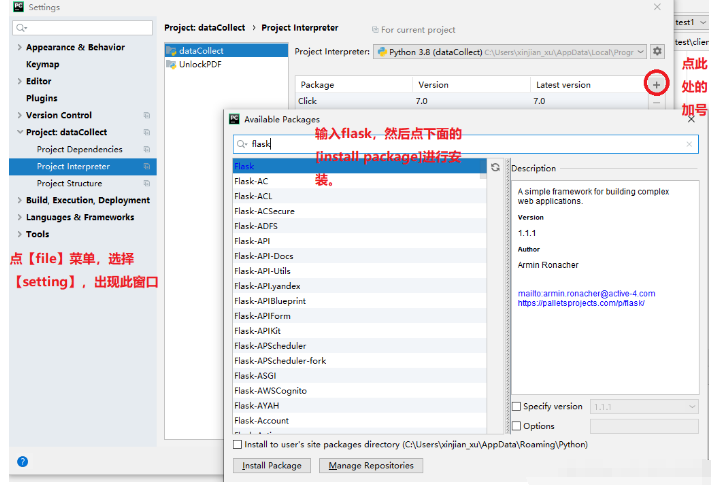Select the Click package row

pyautogui.click(x=471, y=101)
